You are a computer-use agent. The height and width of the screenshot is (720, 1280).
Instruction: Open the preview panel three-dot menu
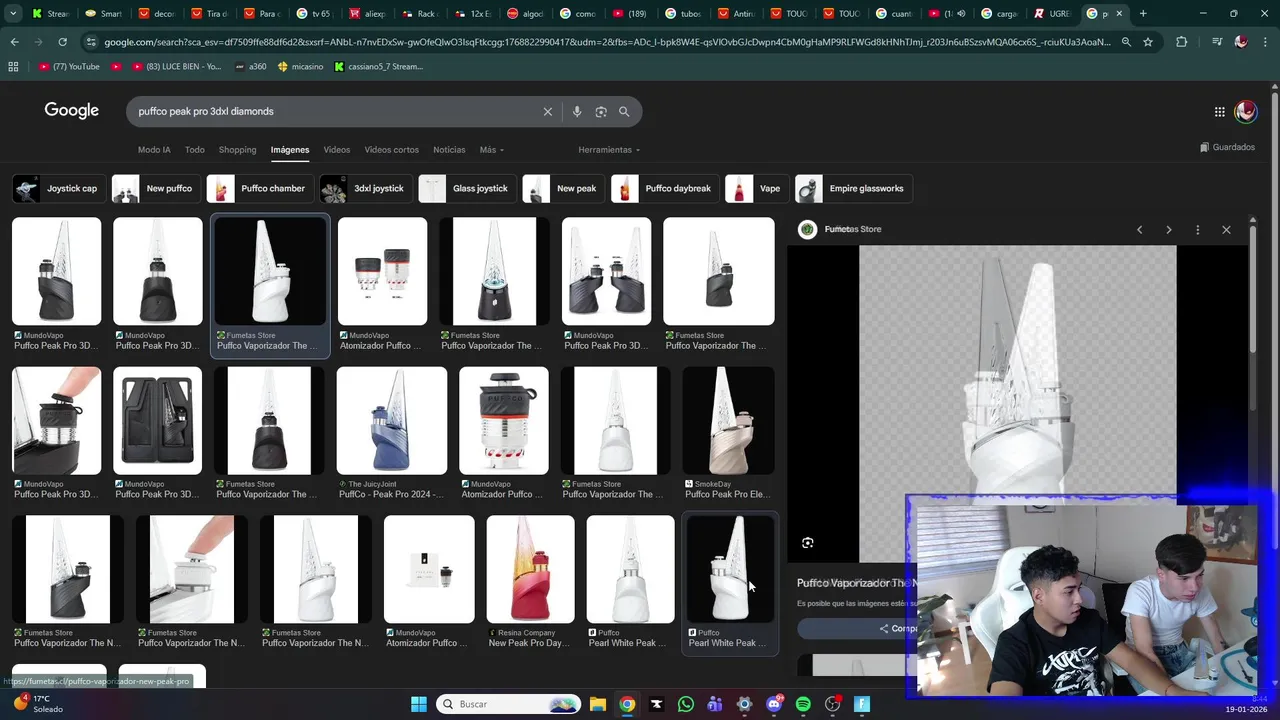coord(1197,230)
